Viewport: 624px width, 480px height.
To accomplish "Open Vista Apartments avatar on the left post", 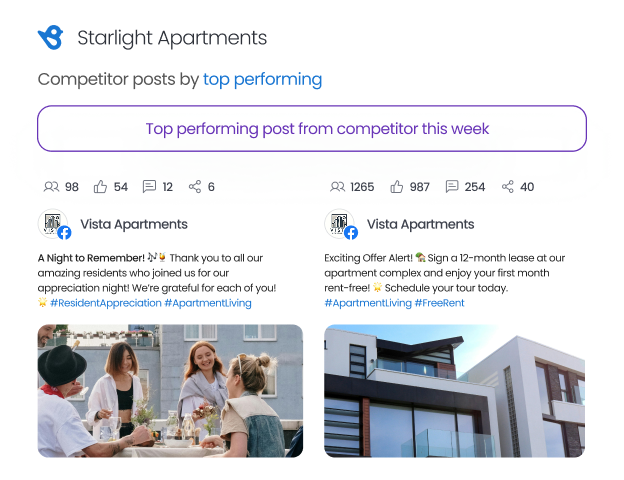I will point(54,224).
